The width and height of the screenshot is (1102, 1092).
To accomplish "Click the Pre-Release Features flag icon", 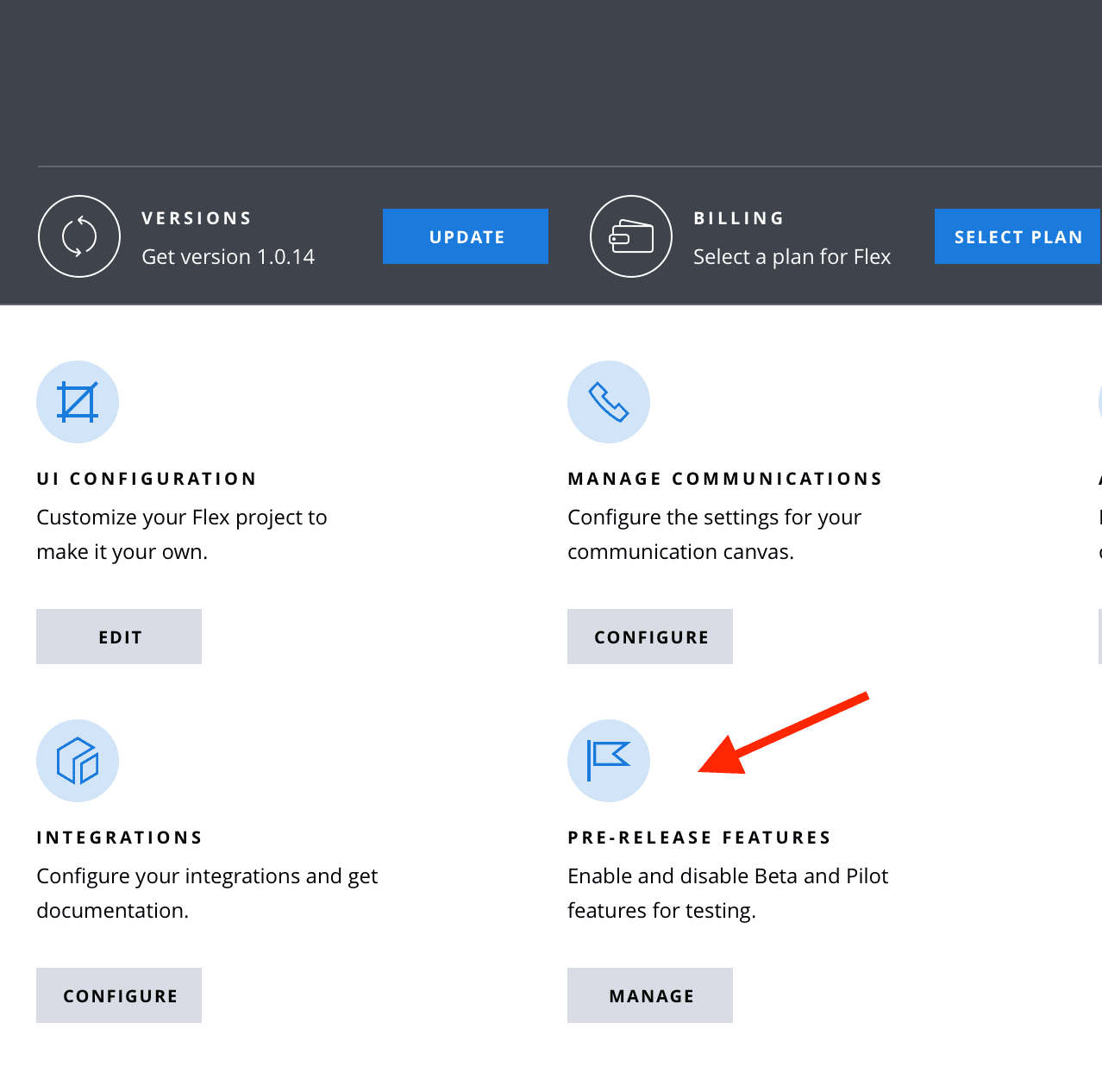I will click(609, 761).
